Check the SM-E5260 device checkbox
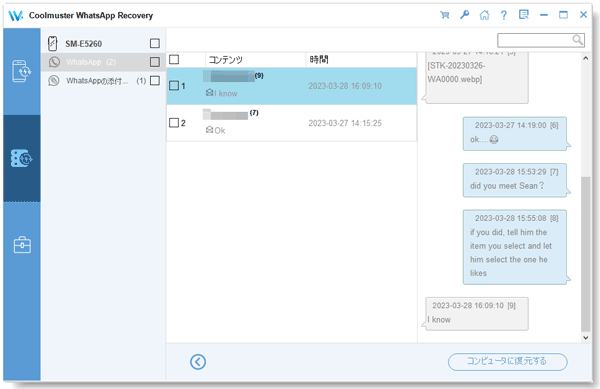The height and width of the screenshot is (389, 600). click(x=155, y=43)
